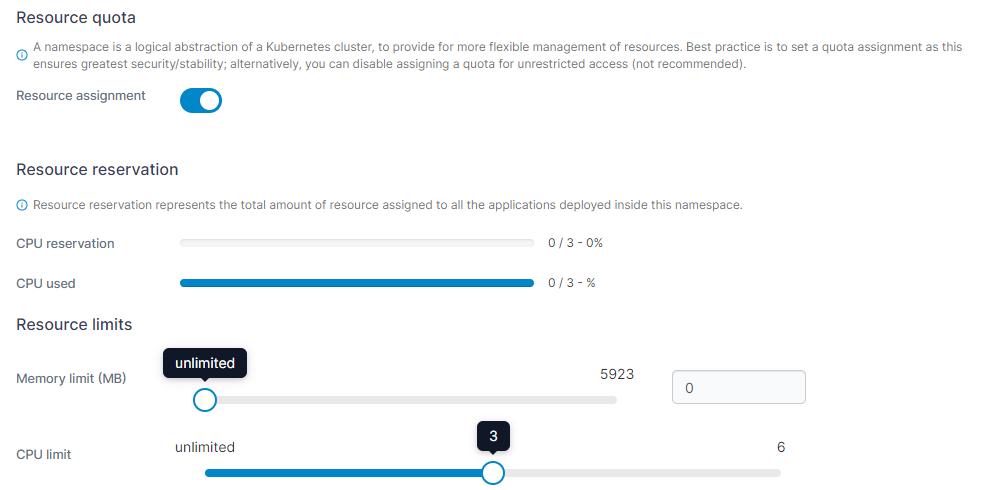Image resolution: width=984 pixels, height=490 pixels.
Task: Click the info icon beside Resource reservation description
Action: (22, 205)
